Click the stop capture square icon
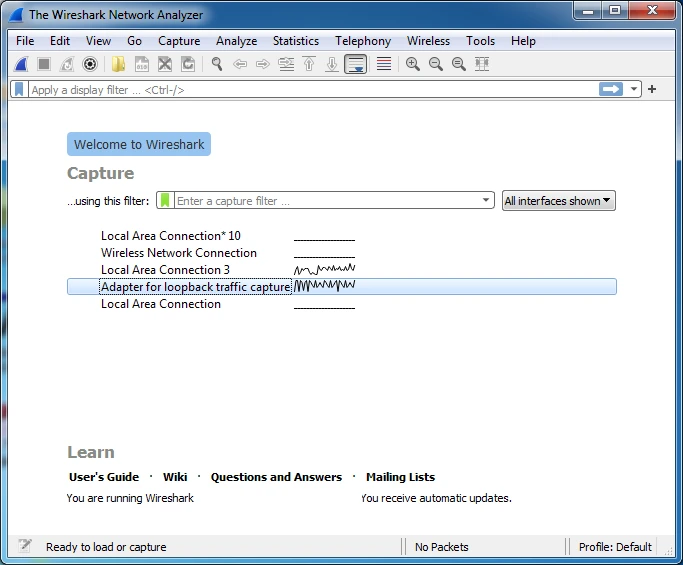The width and height of the screenshot is (683, 565). click(44, 64)
